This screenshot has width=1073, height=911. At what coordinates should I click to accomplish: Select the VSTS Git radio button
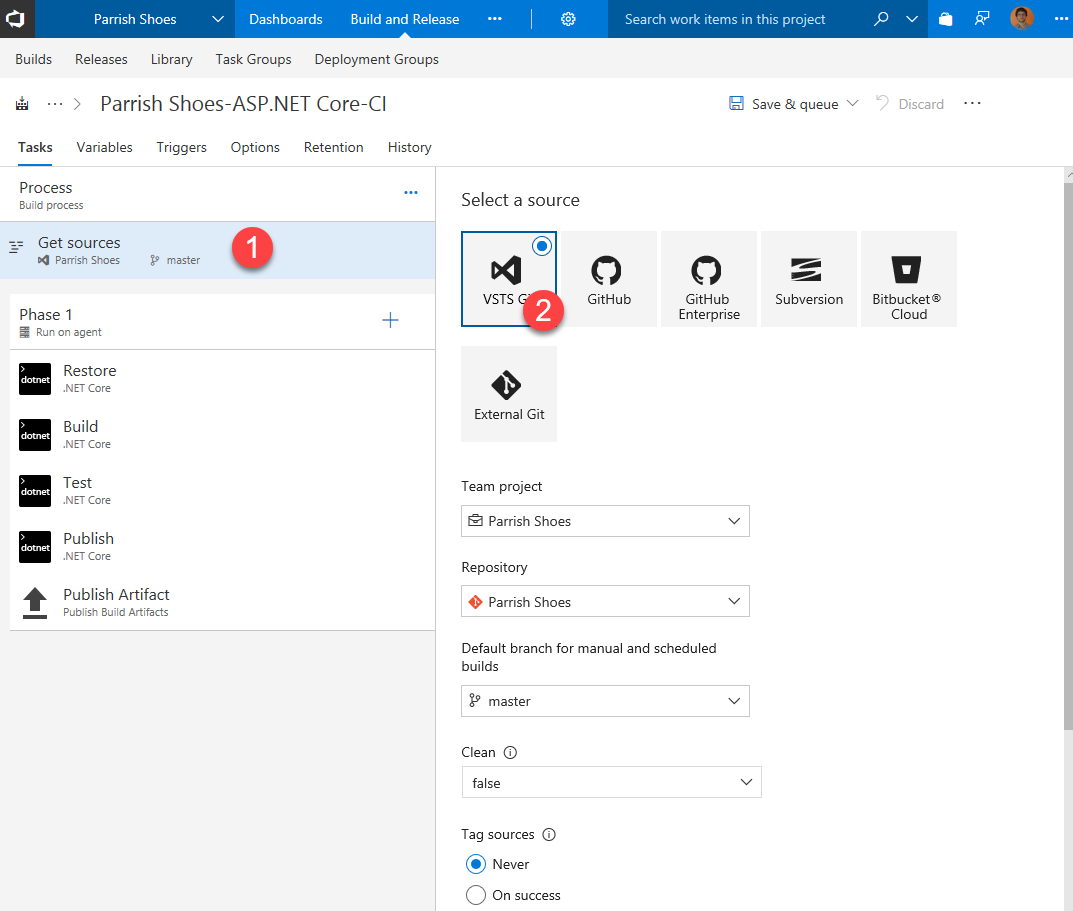(x=541, y=246)
